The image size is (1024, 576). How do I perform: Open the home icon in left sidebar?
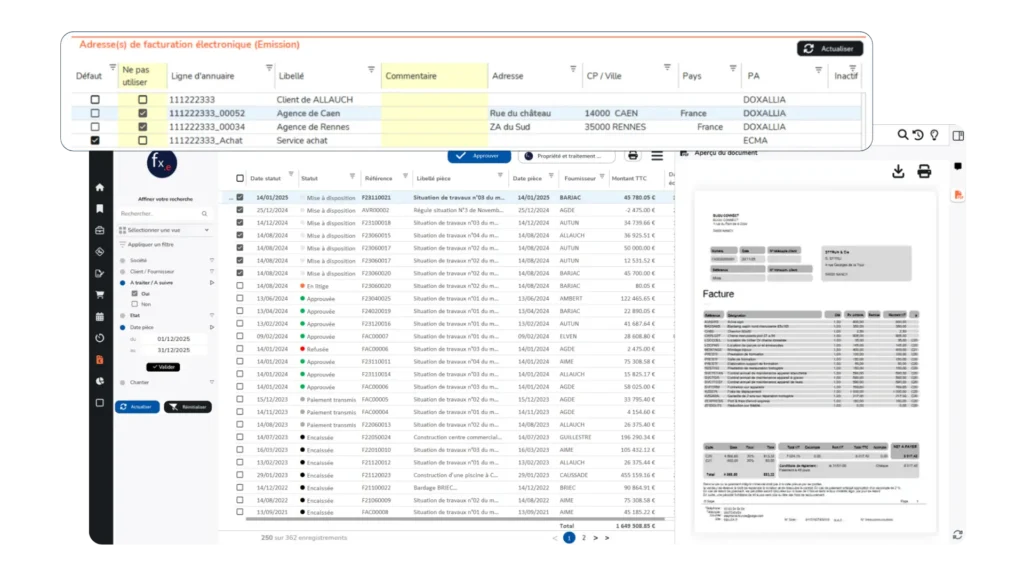pyautogui.click(x=99, y=187)
